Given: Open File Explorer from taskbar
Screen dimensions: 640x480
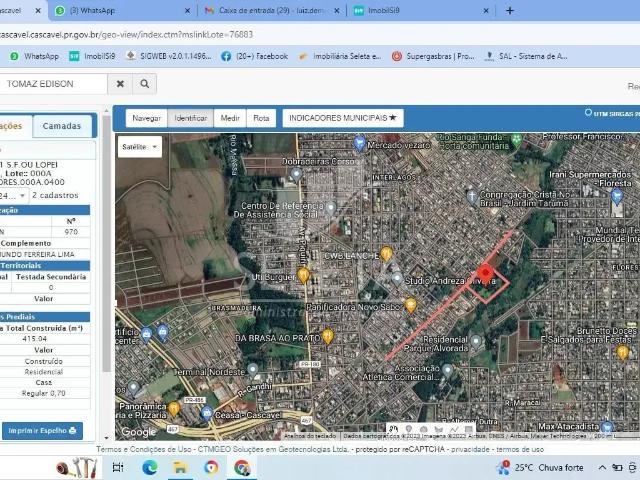Looking at the screenshot, I should (x=180, y=467).
